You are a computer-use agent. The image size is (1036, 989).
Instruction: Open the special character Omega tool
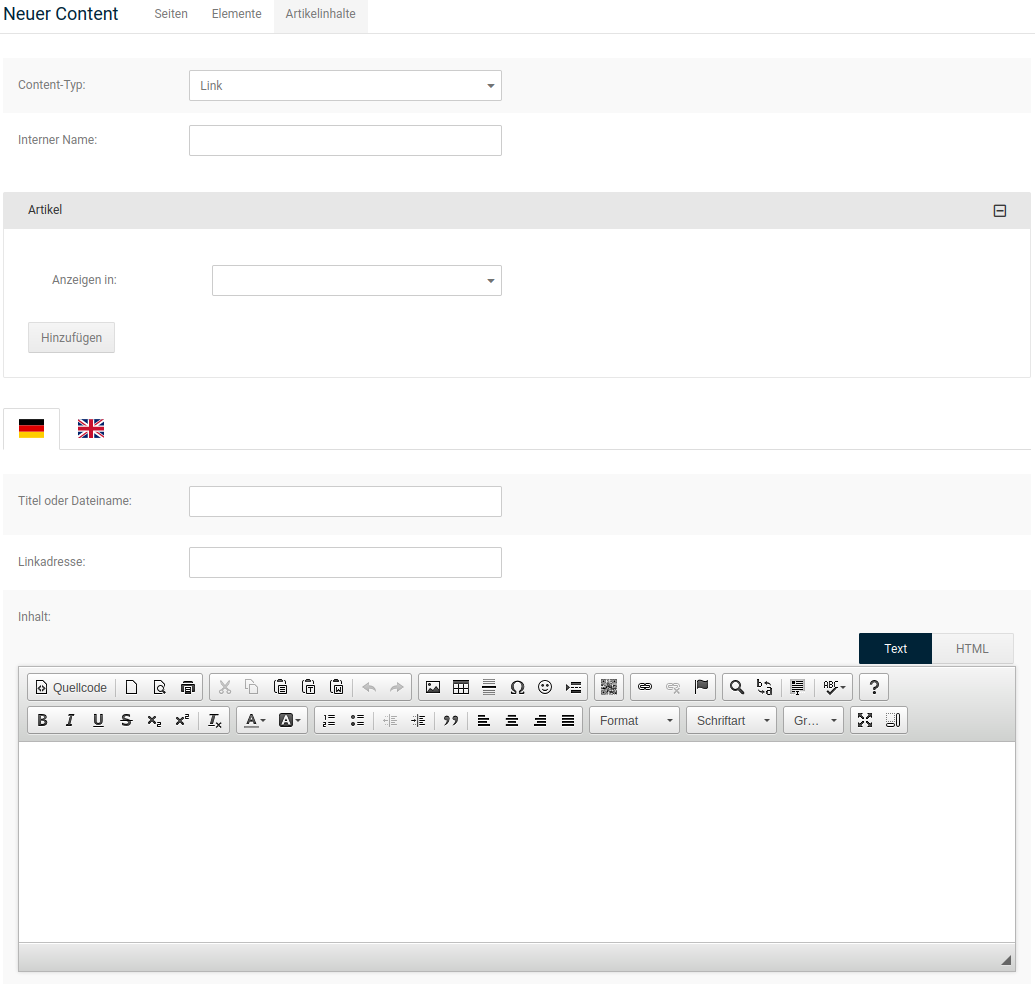tap(517, 687)
